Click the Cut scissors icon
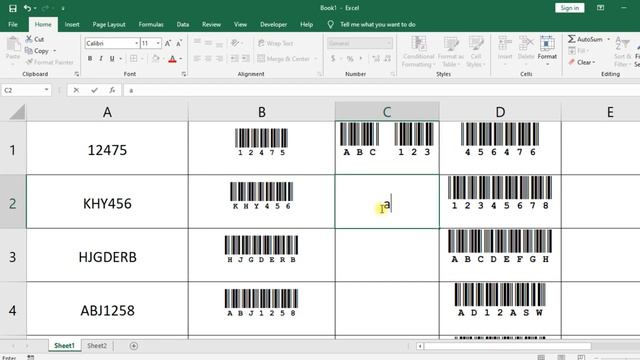This screenshot has height=360, width=640. coord(29,39)
